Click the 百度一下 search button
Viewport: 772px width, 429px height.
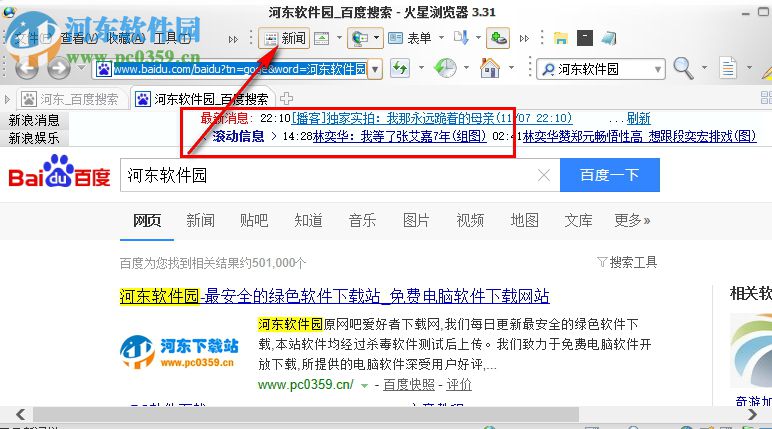tap(610, 175)
